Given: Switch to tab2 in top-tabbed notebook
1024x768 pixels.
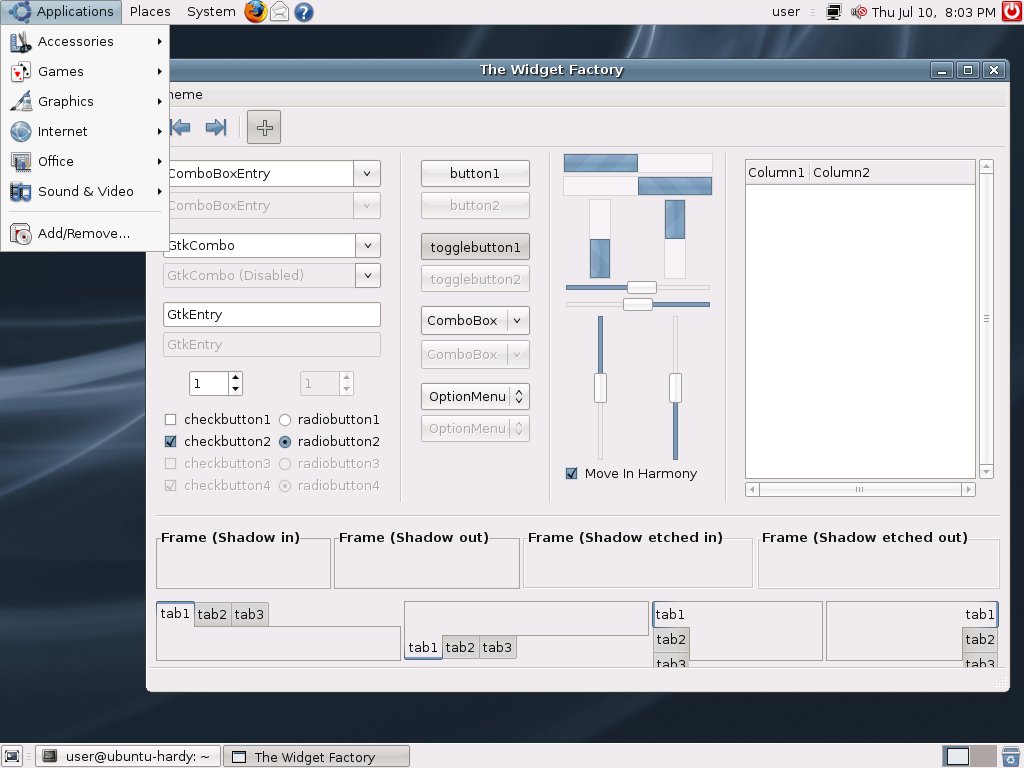Looking at the screenshot, I should click(212, 614).
